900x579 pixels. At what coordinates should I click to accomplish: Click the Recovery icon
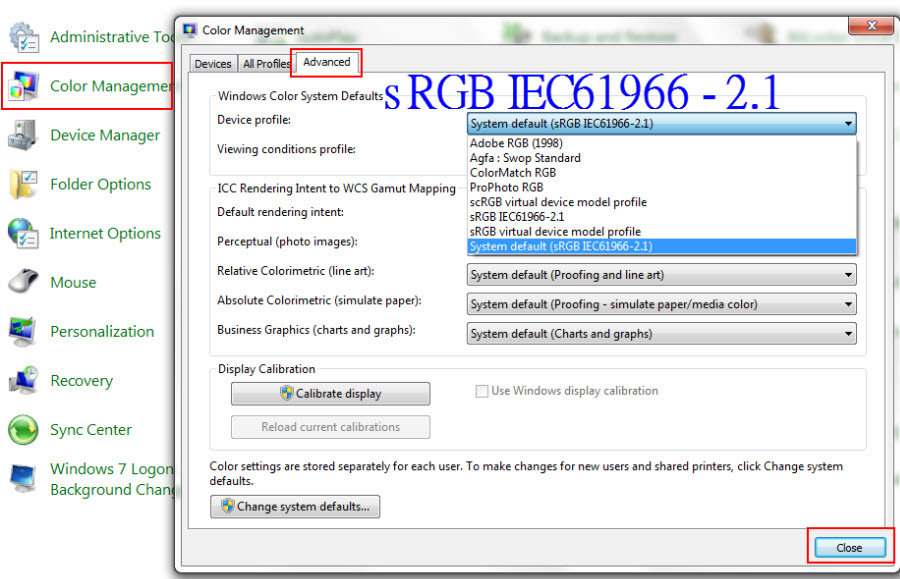(x=24, y=380)
